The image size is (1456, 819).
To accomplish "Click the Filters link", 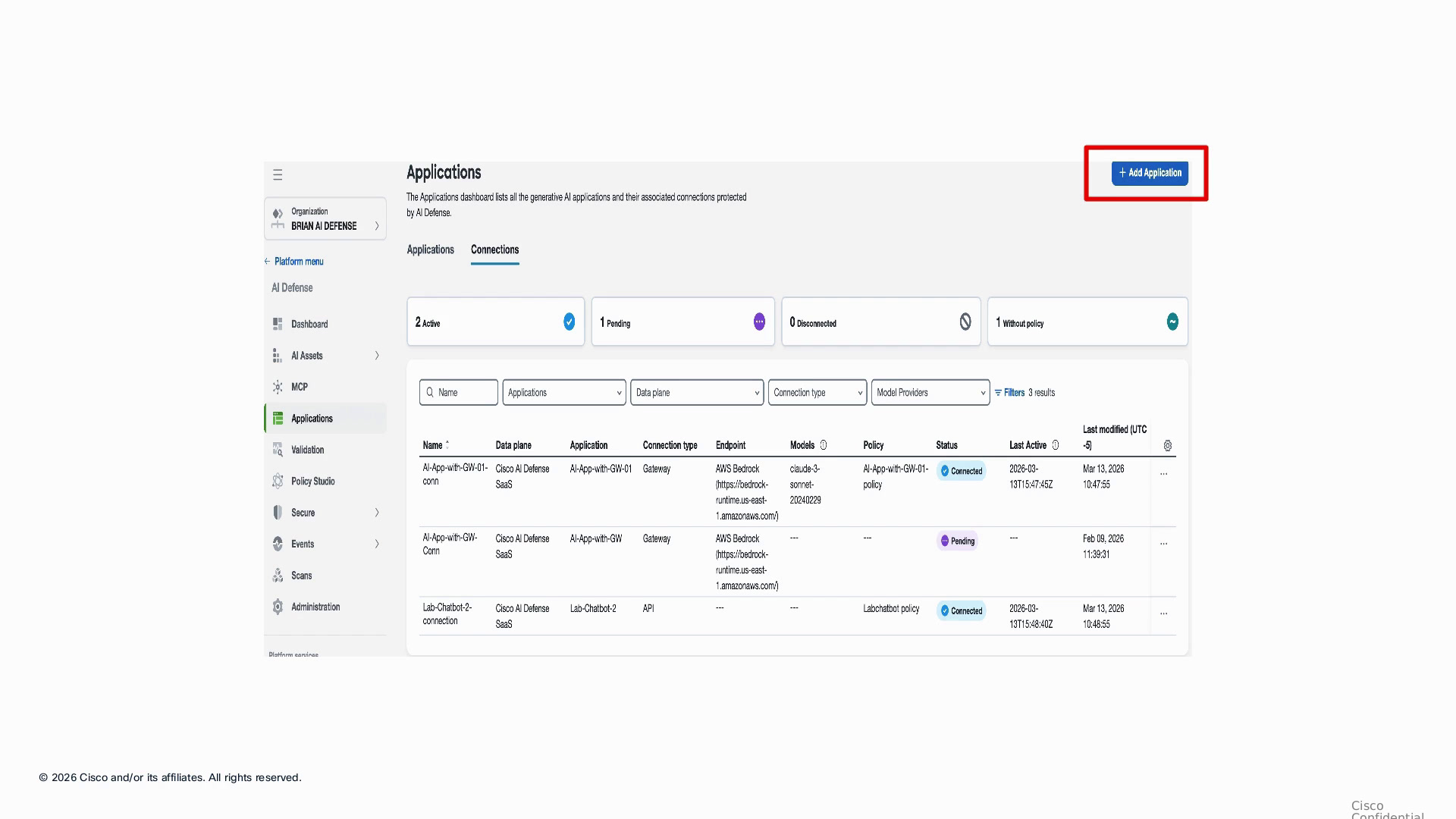I will tap(1009, 393).
